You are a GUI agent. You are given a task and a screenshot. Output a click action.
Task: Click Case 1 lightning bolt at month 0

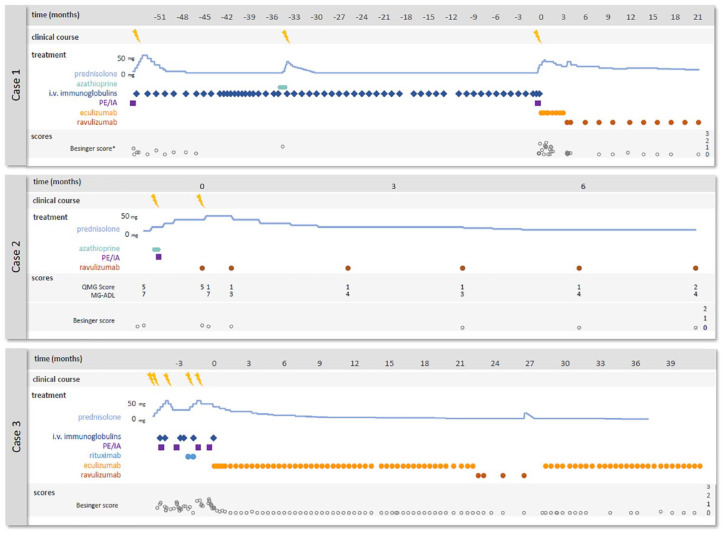pos(538,35)
